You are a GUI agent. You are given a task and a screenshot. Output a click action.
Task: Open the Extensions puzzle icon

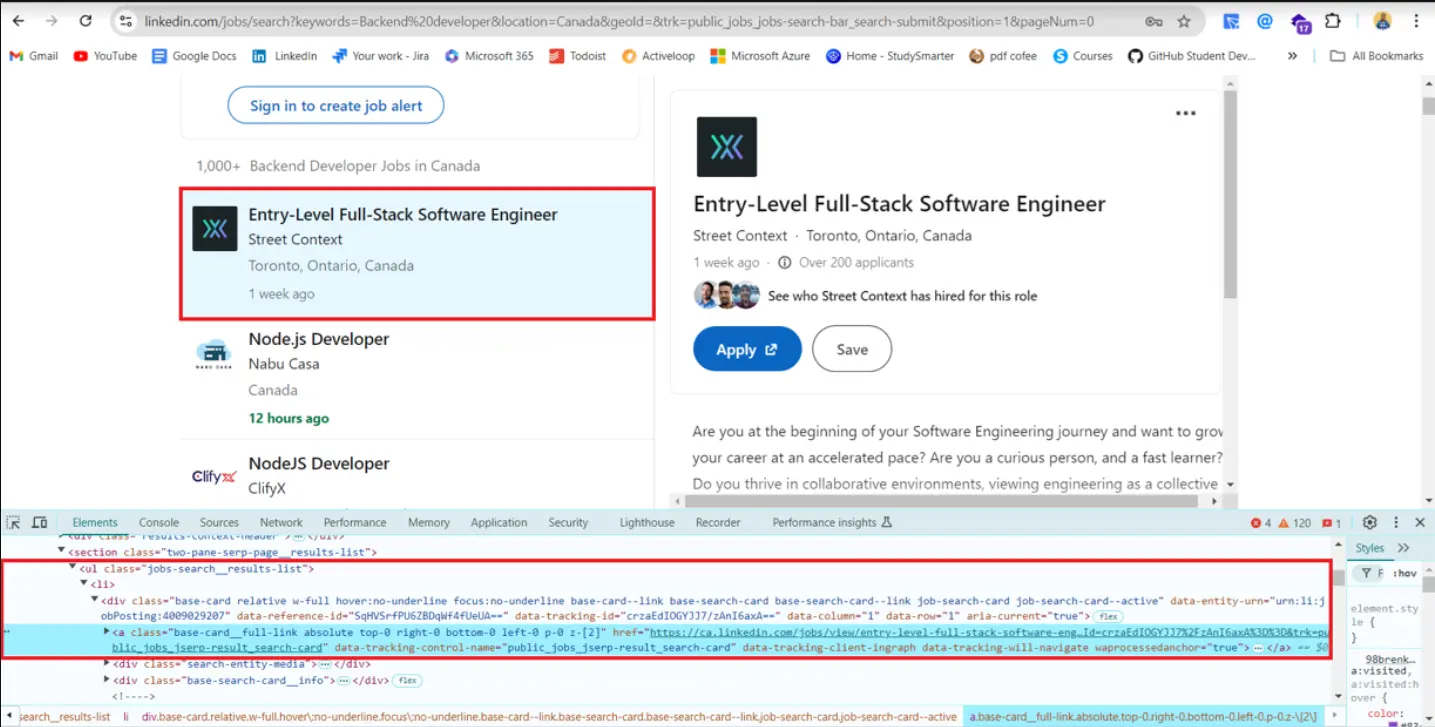click(1333, 21)
